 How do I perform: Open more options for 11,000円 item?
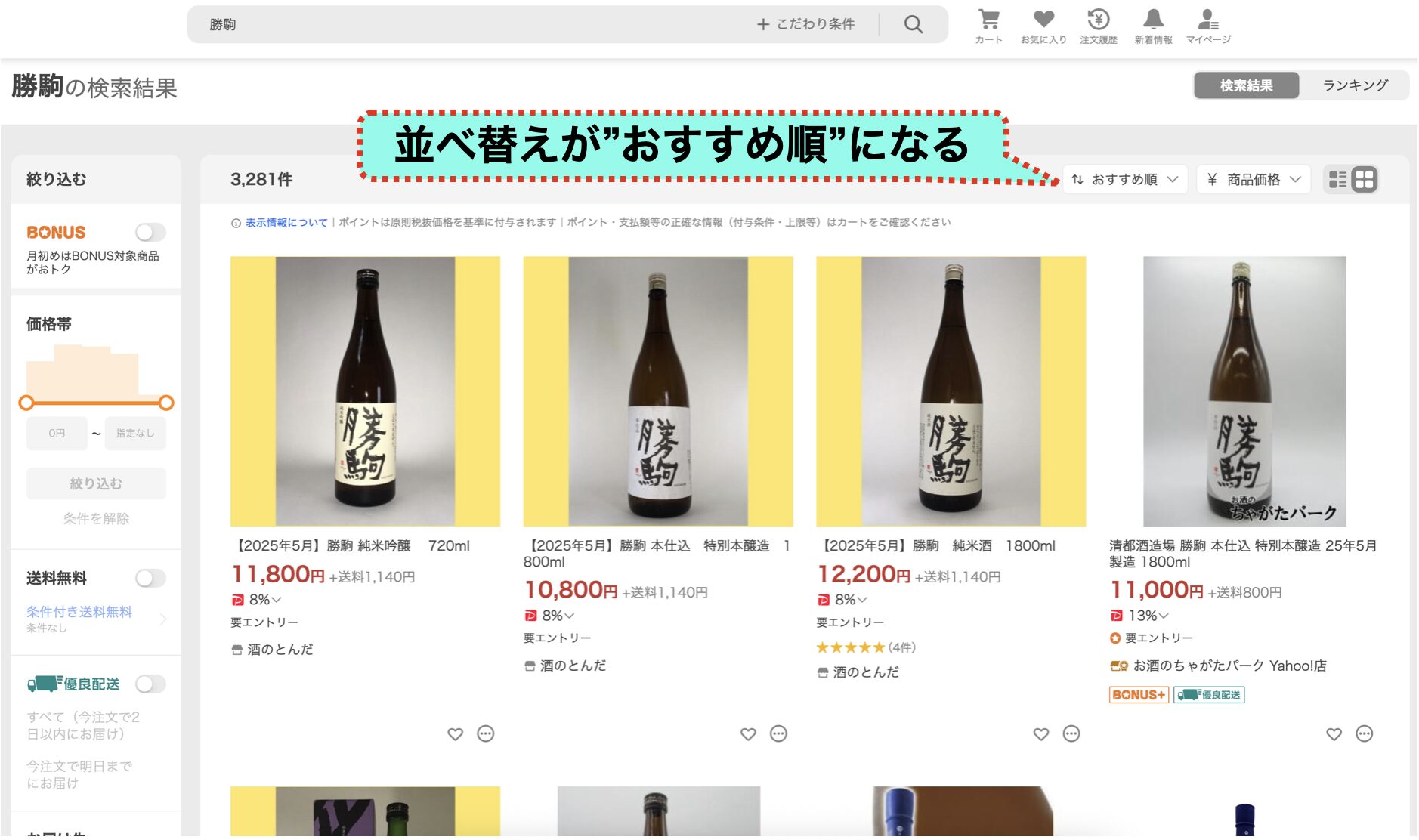coord(1365,734)
